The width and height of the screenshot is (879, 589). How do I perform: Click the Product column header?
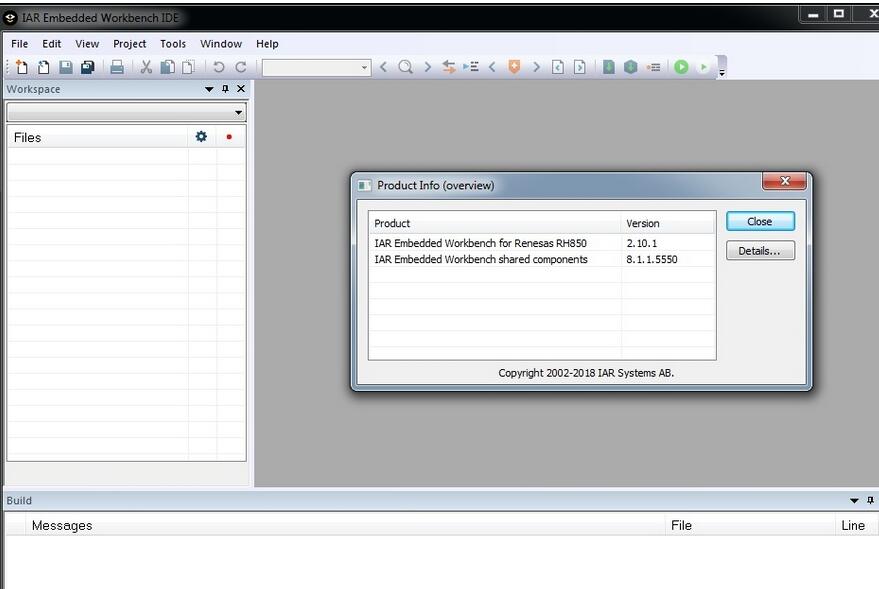pos(495,223)
